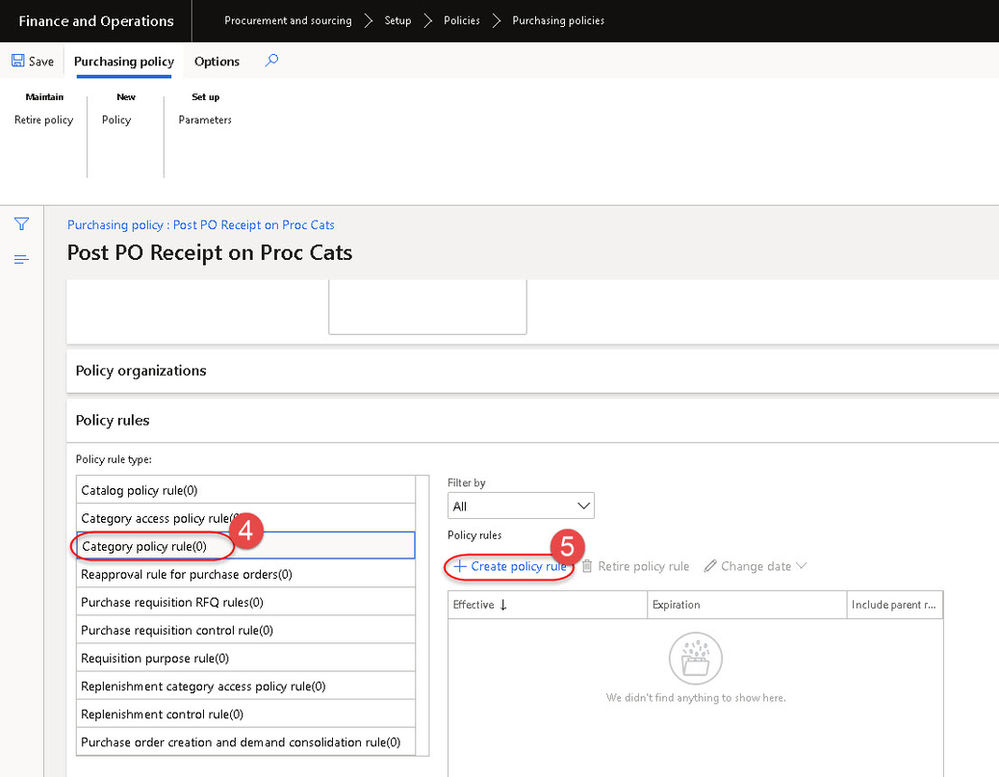Screen dimensions: 999x777
Task: Collapse the Policy organizations section
Action: [140, 370]
